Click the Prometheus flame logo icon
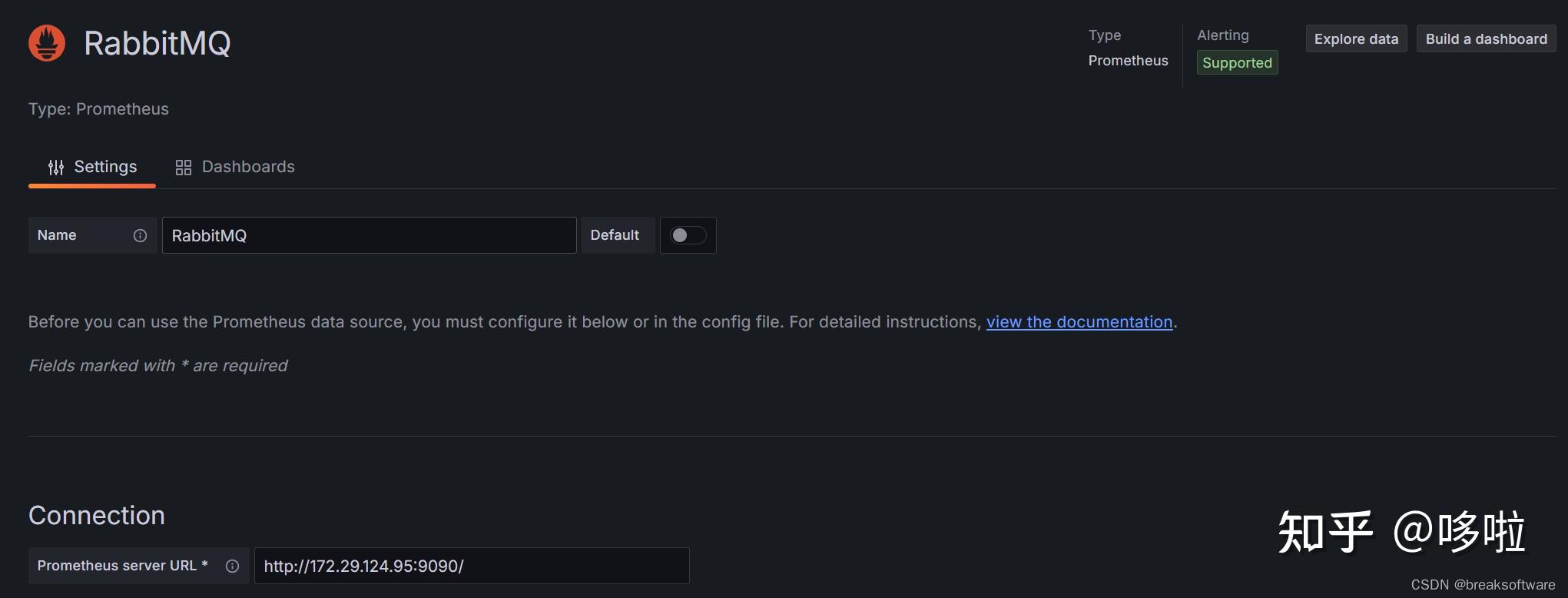Image resolution: width=1568 pixels, height=598 pixels. (47, 43)
